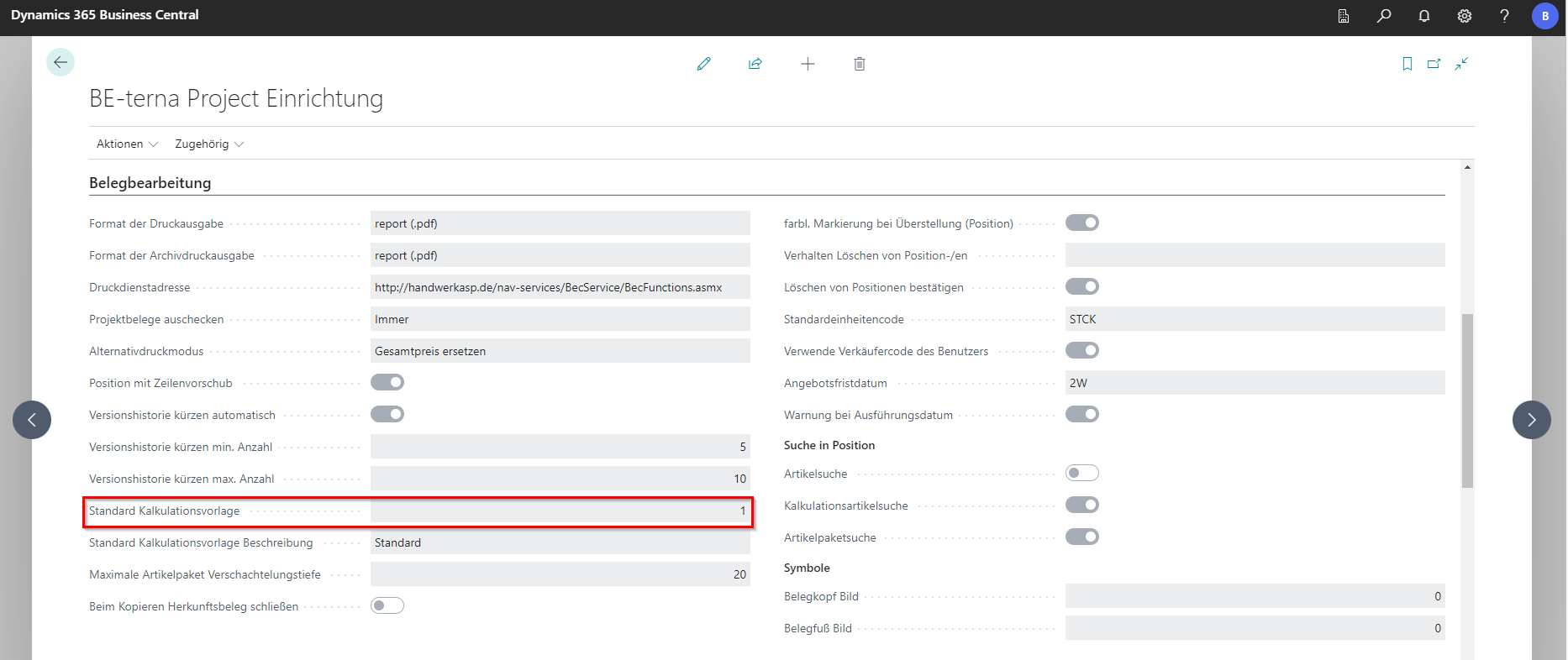The height and width of the screenshot is (660, 1568).
Task: Click Belegkopf Bild field
Action: click(x=1255, y=596)
